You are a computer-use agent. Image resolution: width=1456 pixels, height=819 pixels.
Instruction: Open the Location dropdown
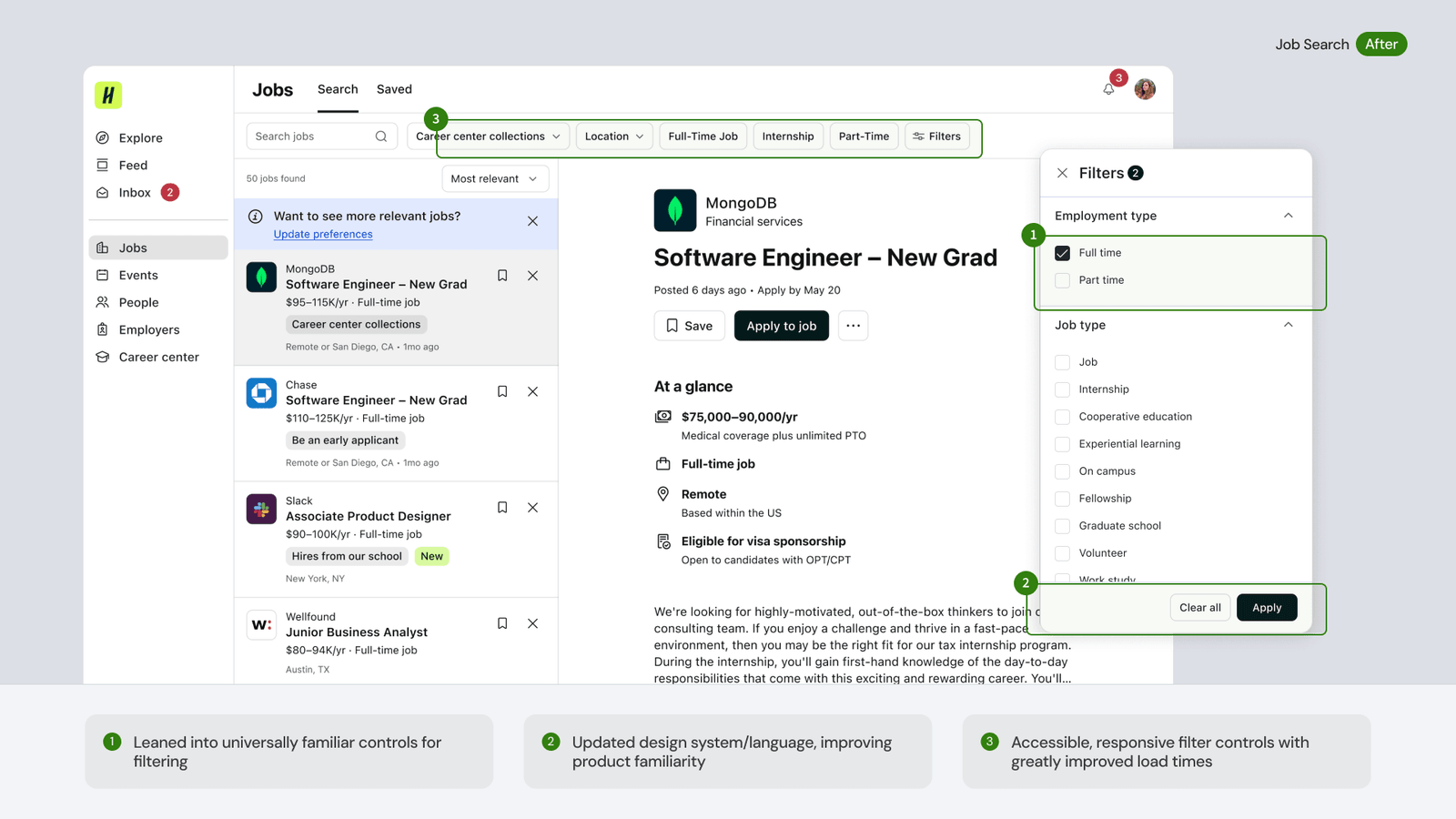point(614,136)
